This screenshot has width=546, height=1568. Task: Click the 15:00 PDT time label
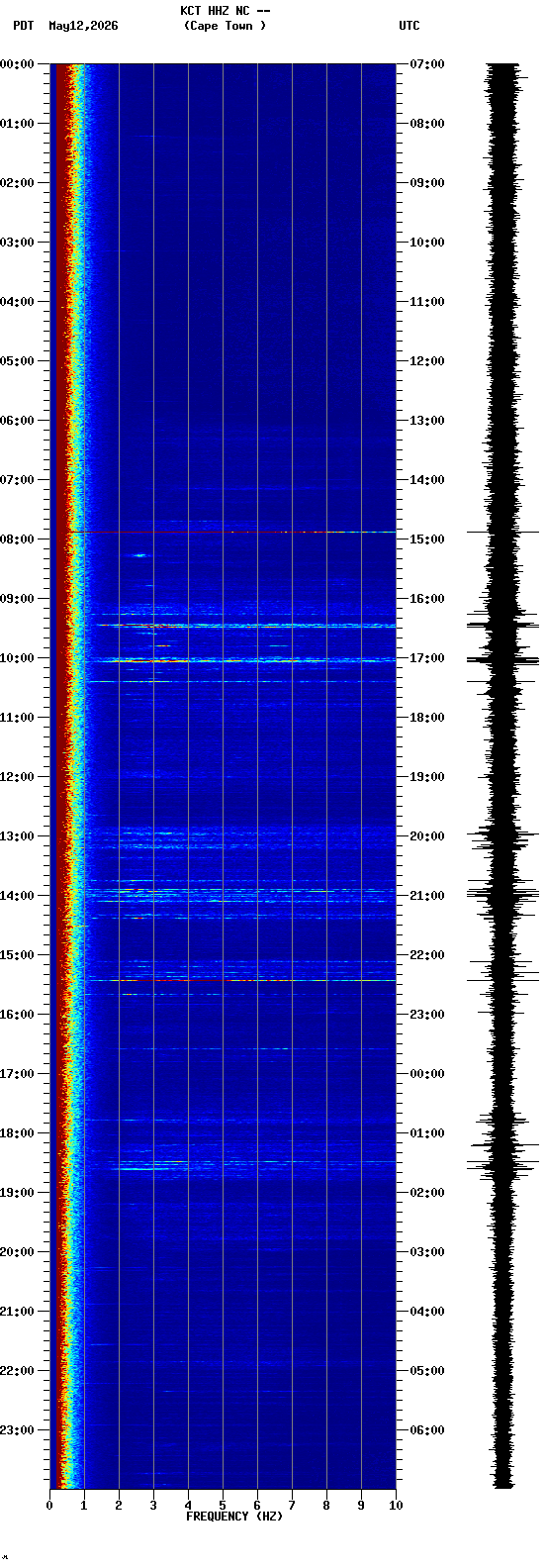point(18,955)
